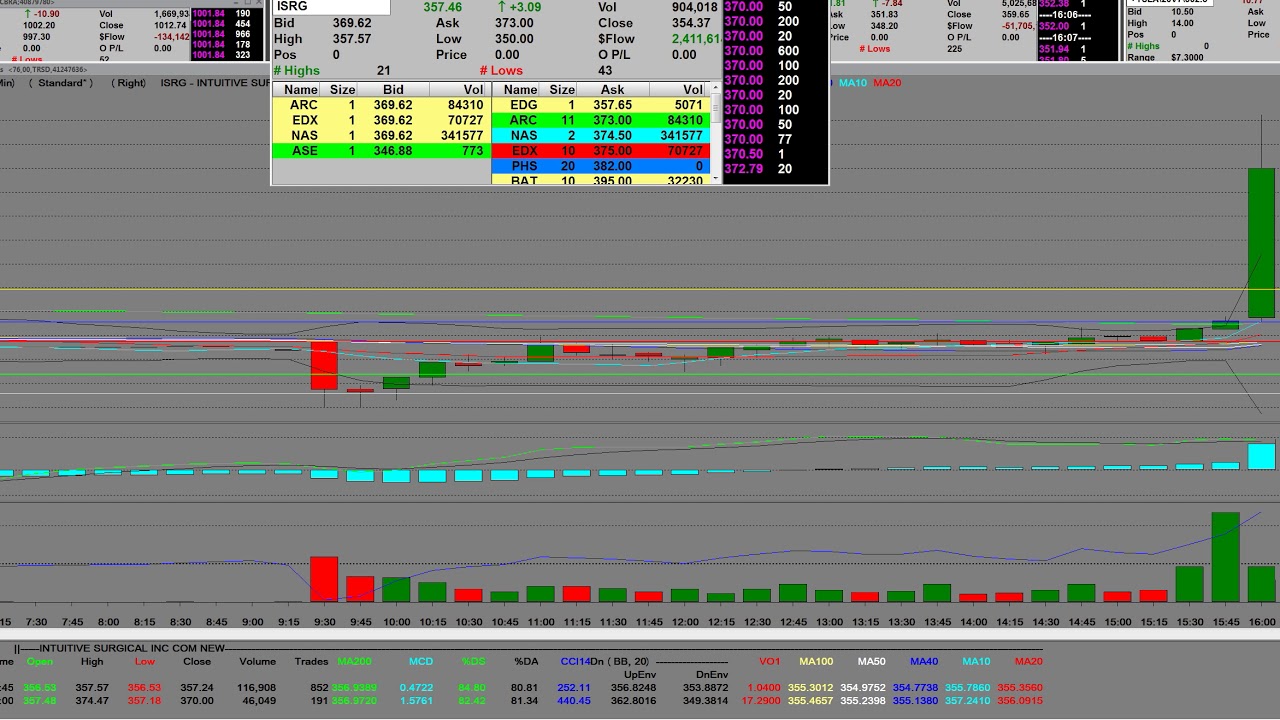The image size is (1280, 720).
Task: Click the red 9:30 volume bar
Action: (324, 579)
